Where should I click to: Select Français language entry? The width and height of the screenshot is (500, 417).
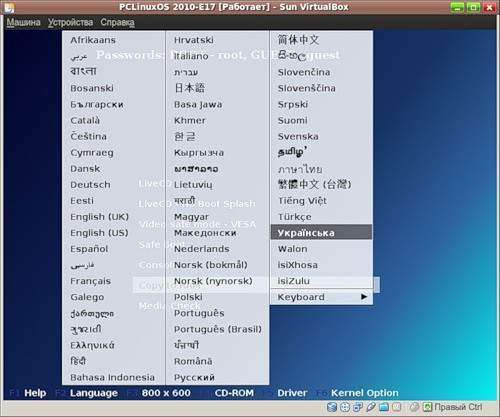click(91, 281)
